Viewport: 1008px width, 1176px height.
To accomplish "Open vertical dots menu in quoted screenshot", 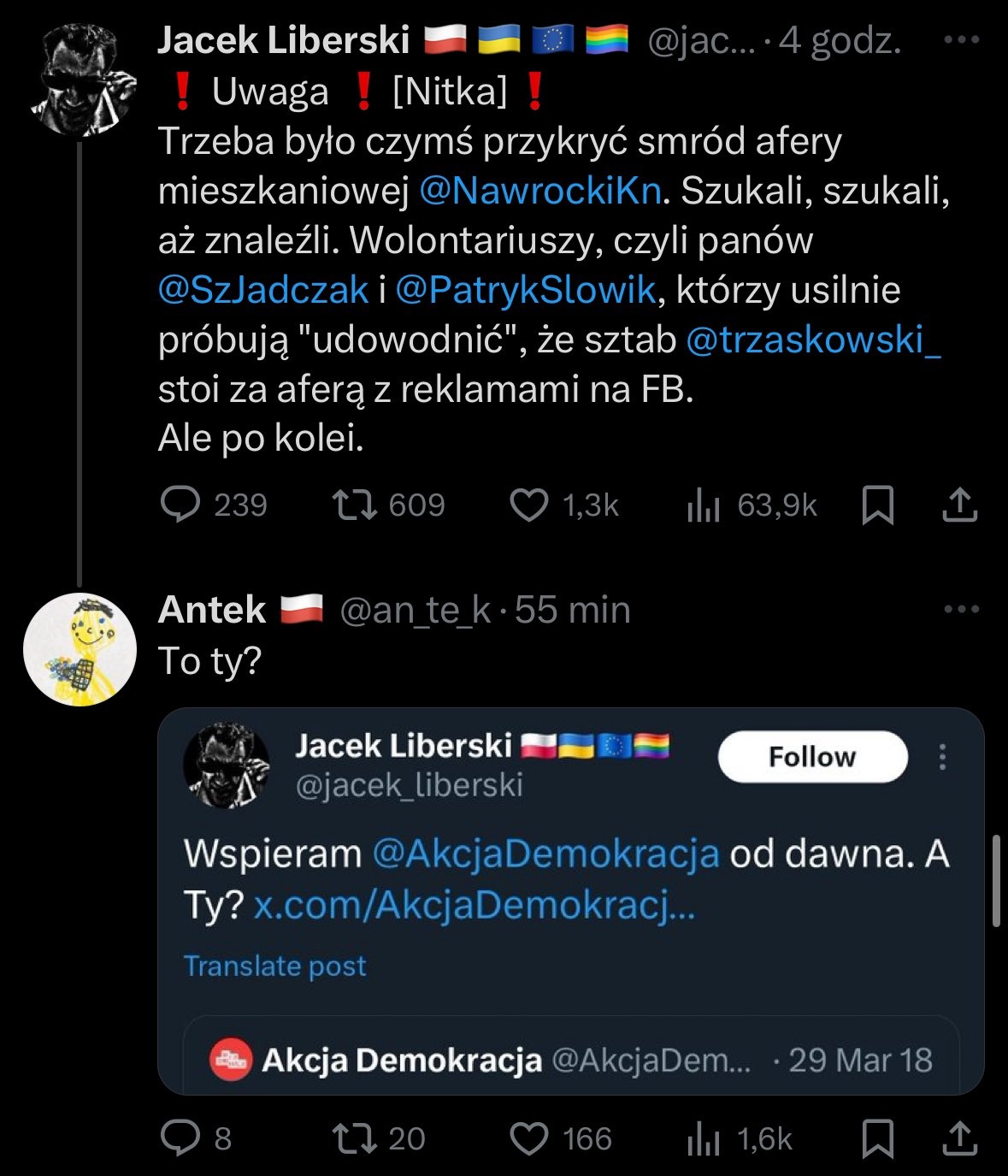I will (x=942, y=757).
